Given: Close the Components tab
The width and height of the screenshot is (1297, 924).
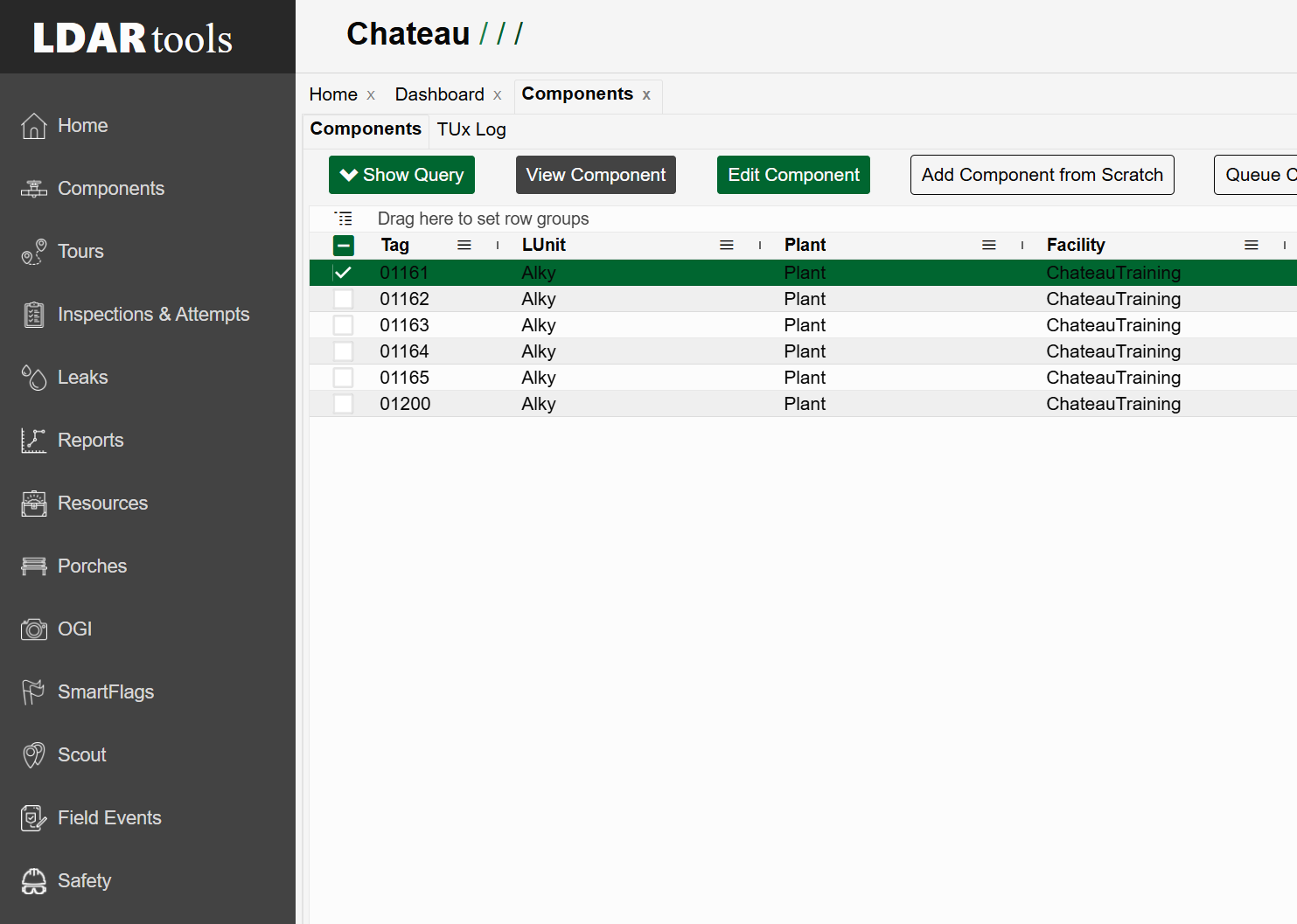Looking at the screenshot, I should (646, 95).
